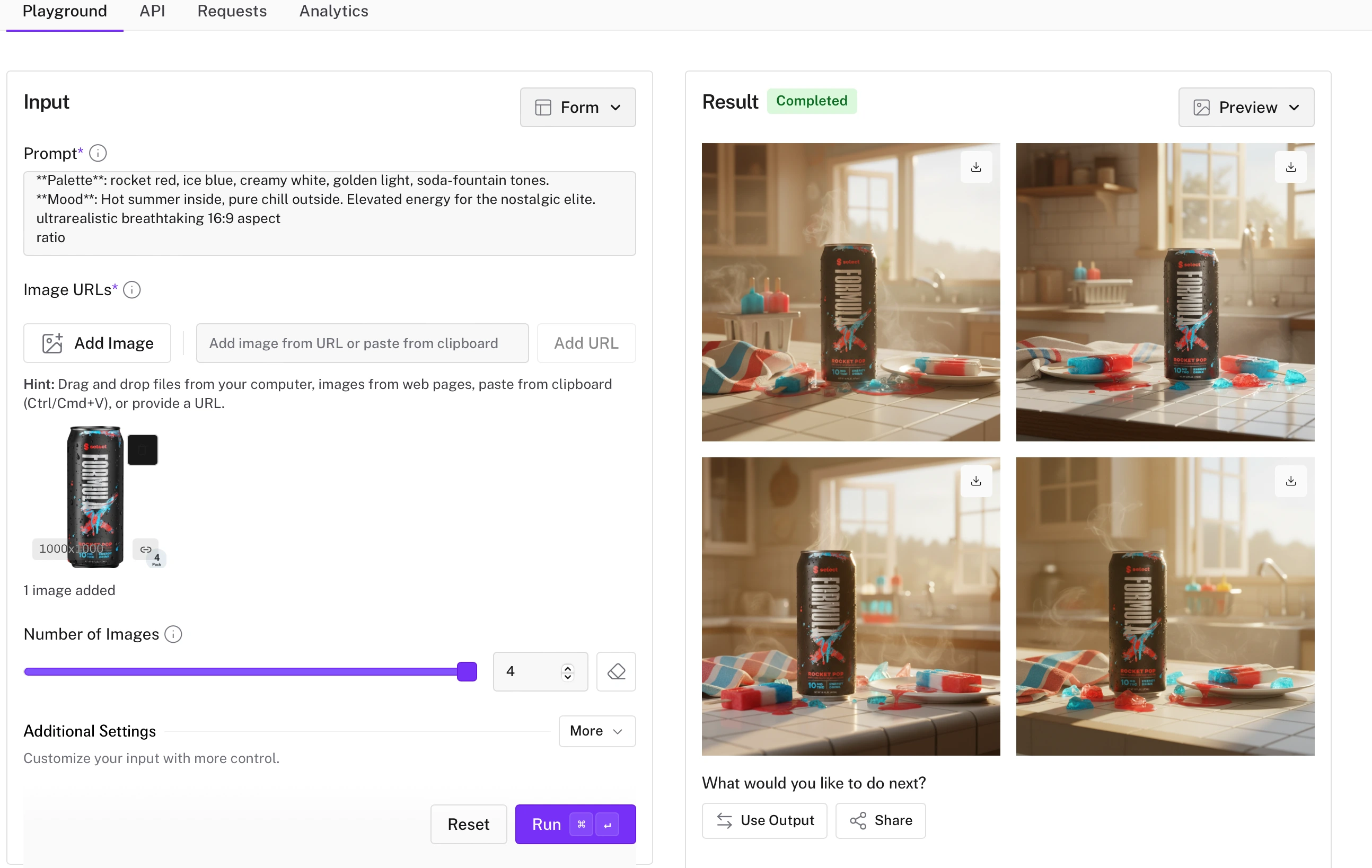Viewport: 1372px width, 868px height.
Task: Decrease number of images with the down arrow
Action: [567, 677]
